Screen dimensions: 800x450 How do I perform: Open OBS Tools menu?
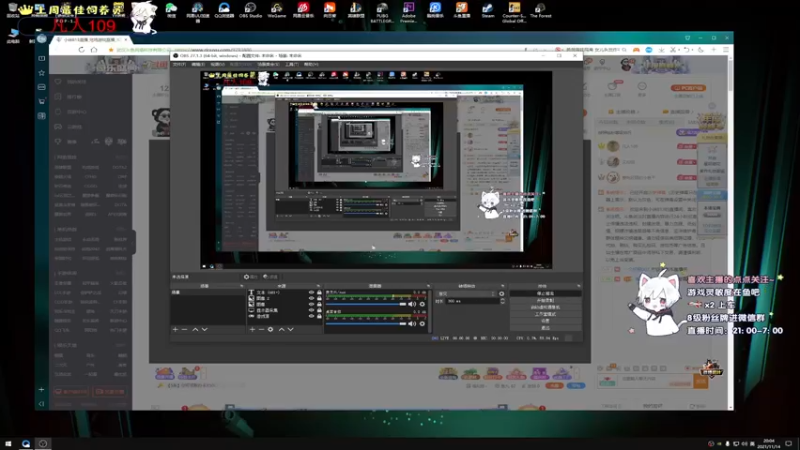pyautogui.click(x=292, y=64)
